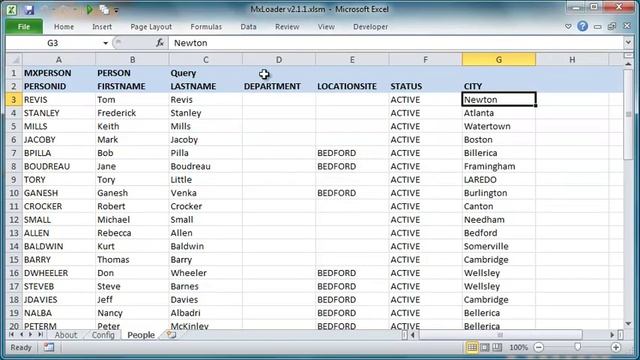The height and width of the screenshot is (360, 640).
Task: Click the 100% zoom level button
Action: coord(518,348)
